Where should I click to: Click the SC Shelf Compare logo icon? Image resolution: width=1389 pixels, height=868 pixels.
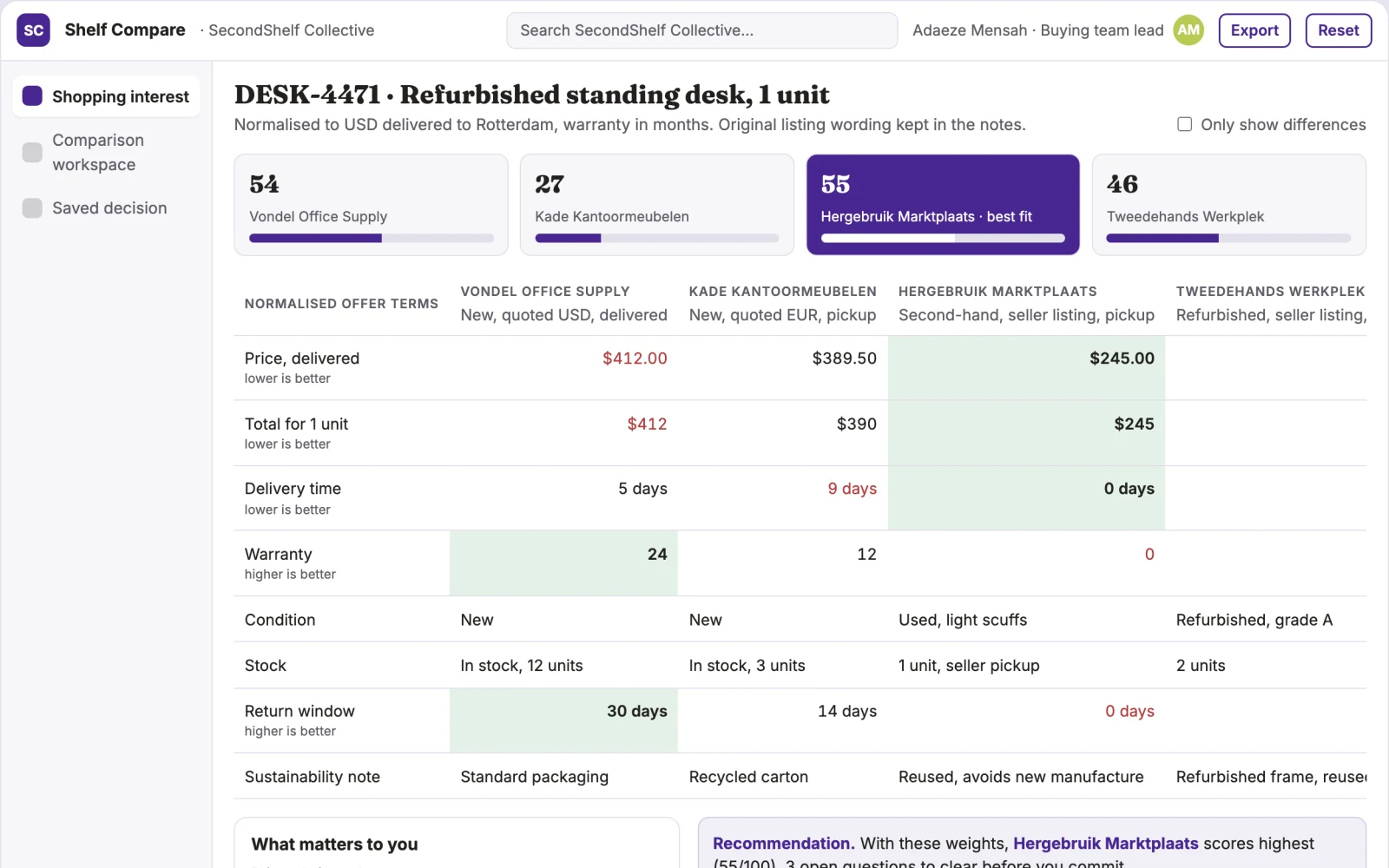point(33,30)
